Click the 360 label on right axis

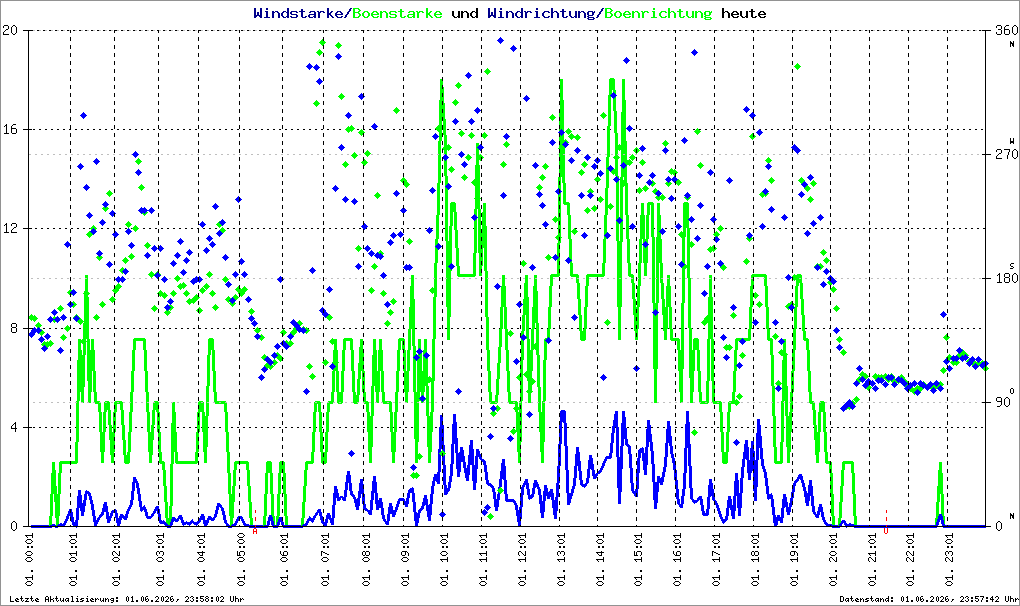pyautogui.click(x=1006, y=30)
